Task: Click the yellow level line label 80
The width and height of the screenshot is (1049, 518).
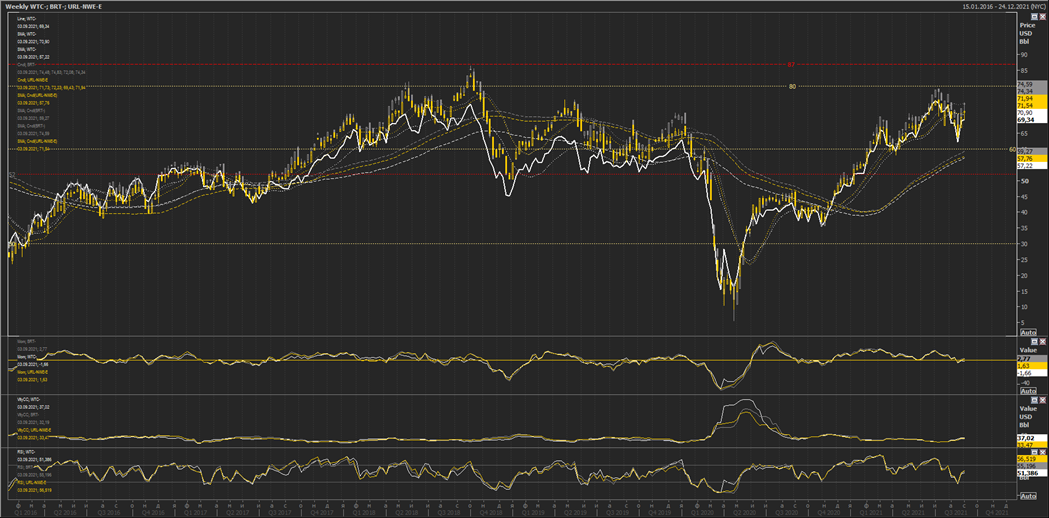Action: [793, 86]
